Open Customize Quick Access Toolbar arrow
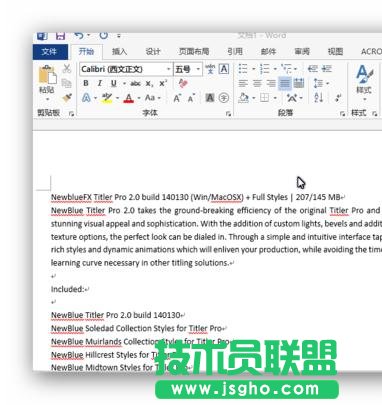Image resolution: width=382 pixels, height=405 pixels. 119,36
